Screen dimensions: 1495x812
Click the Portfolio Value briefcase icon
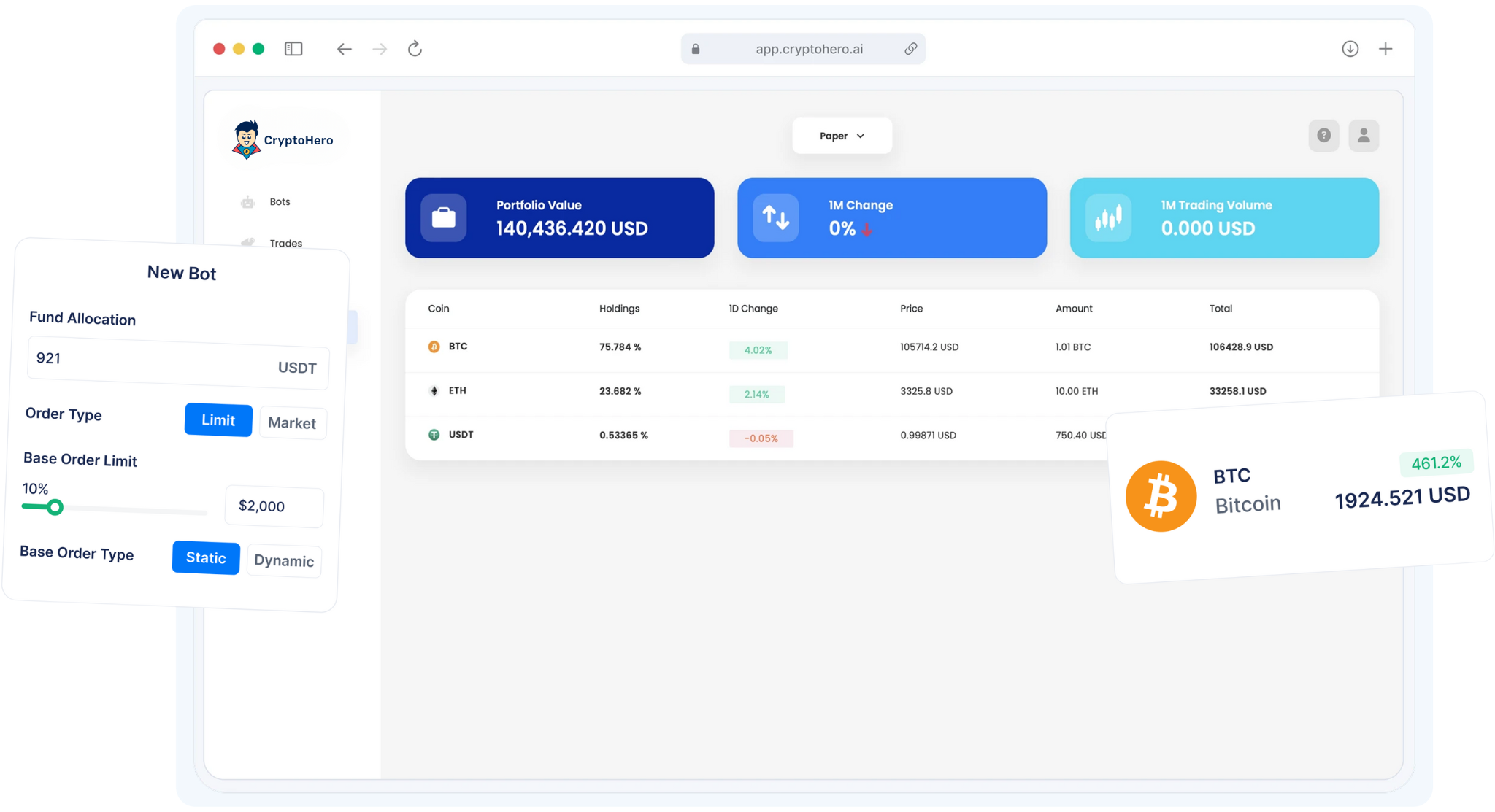tap(444, 217)
